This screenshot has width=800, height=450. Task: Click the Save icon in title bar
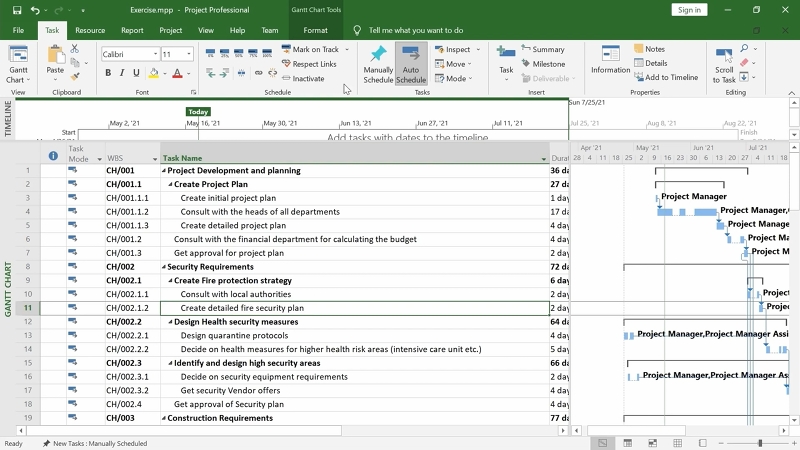pos(17,10)
